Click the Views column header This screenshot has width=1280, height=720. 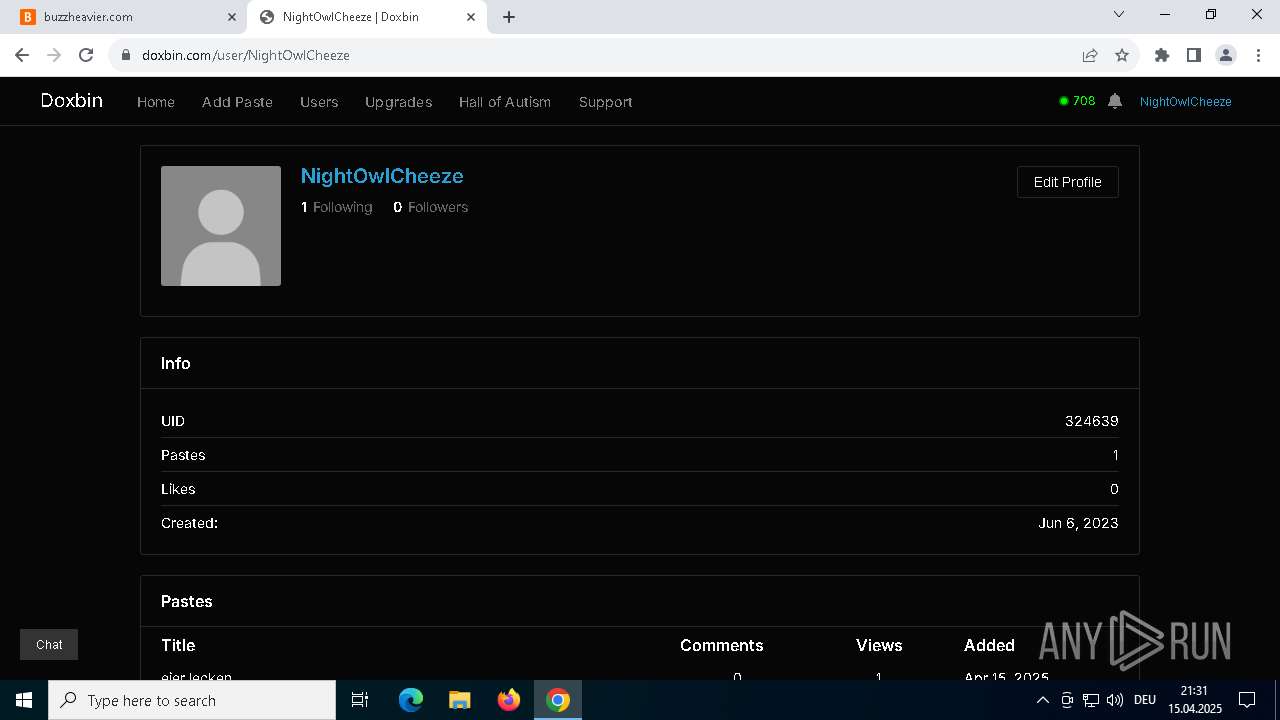point(879,645)
